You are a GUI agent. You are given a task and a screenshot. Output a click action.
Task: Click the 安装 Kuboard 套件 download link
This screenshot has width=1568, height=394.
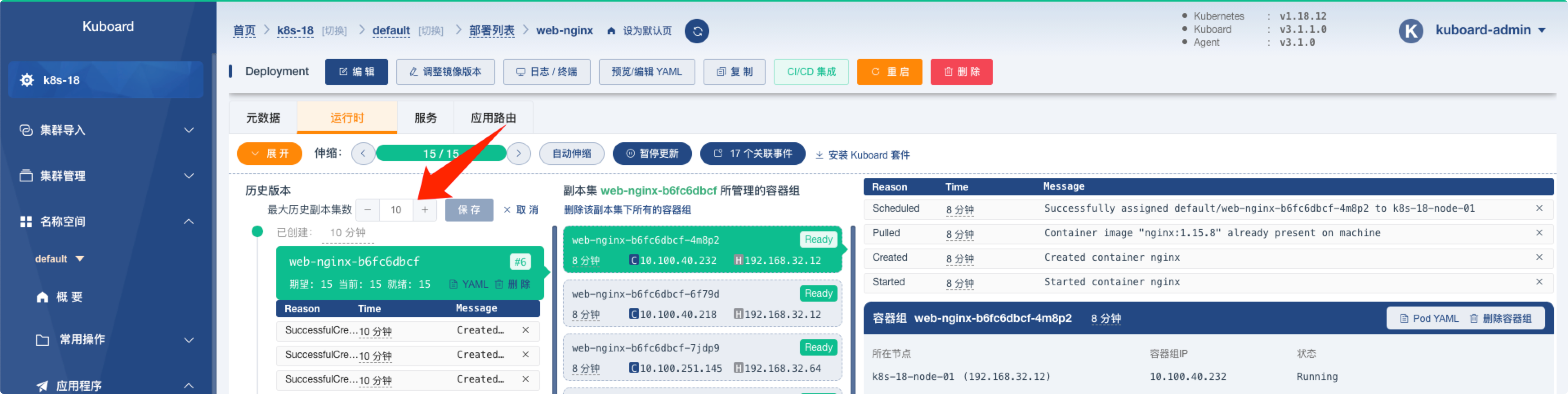coord(862,154)
